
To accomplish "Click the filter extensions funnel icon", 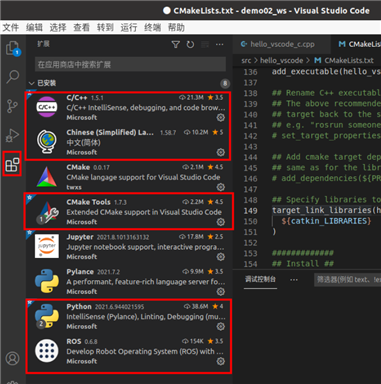I will (176, 45).
